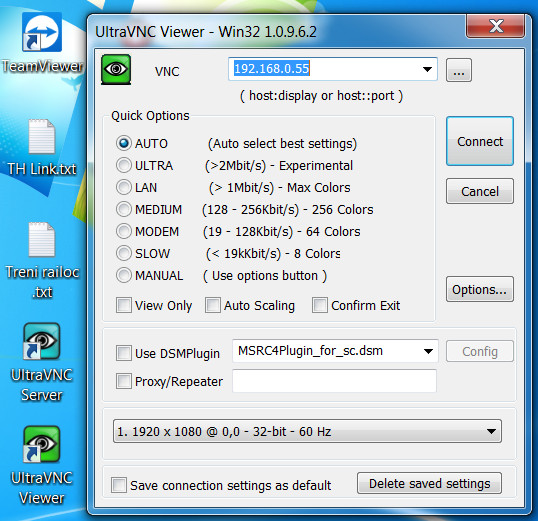Select the MODEM quick option
Screen dimensions: 538x521
(x=124, y=231)
